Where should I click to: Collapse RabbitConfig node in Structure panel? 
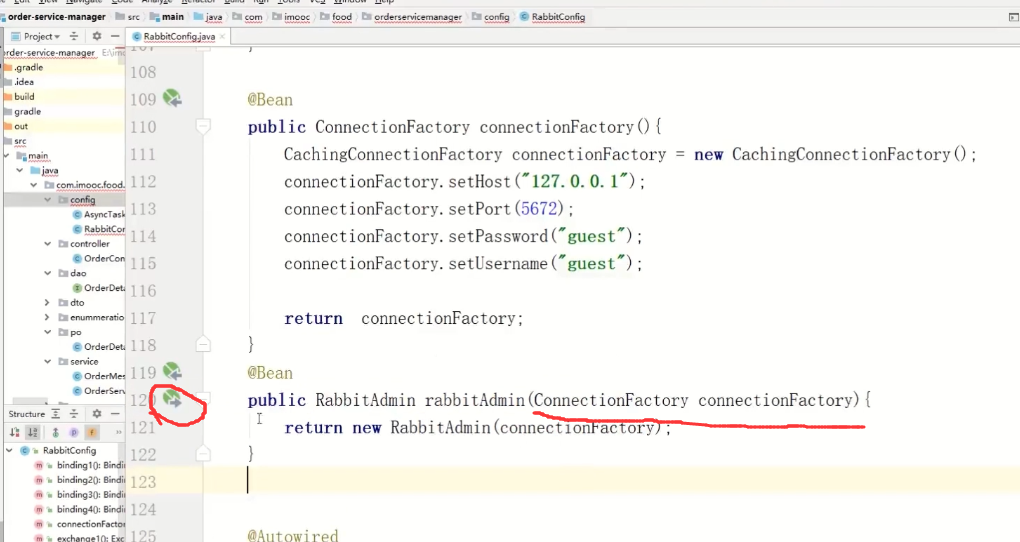pos(9,450)
